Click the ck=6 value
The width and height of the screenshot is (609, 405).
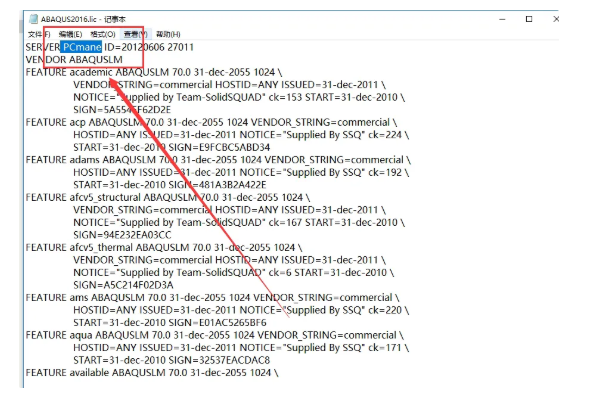click(280, 273)
